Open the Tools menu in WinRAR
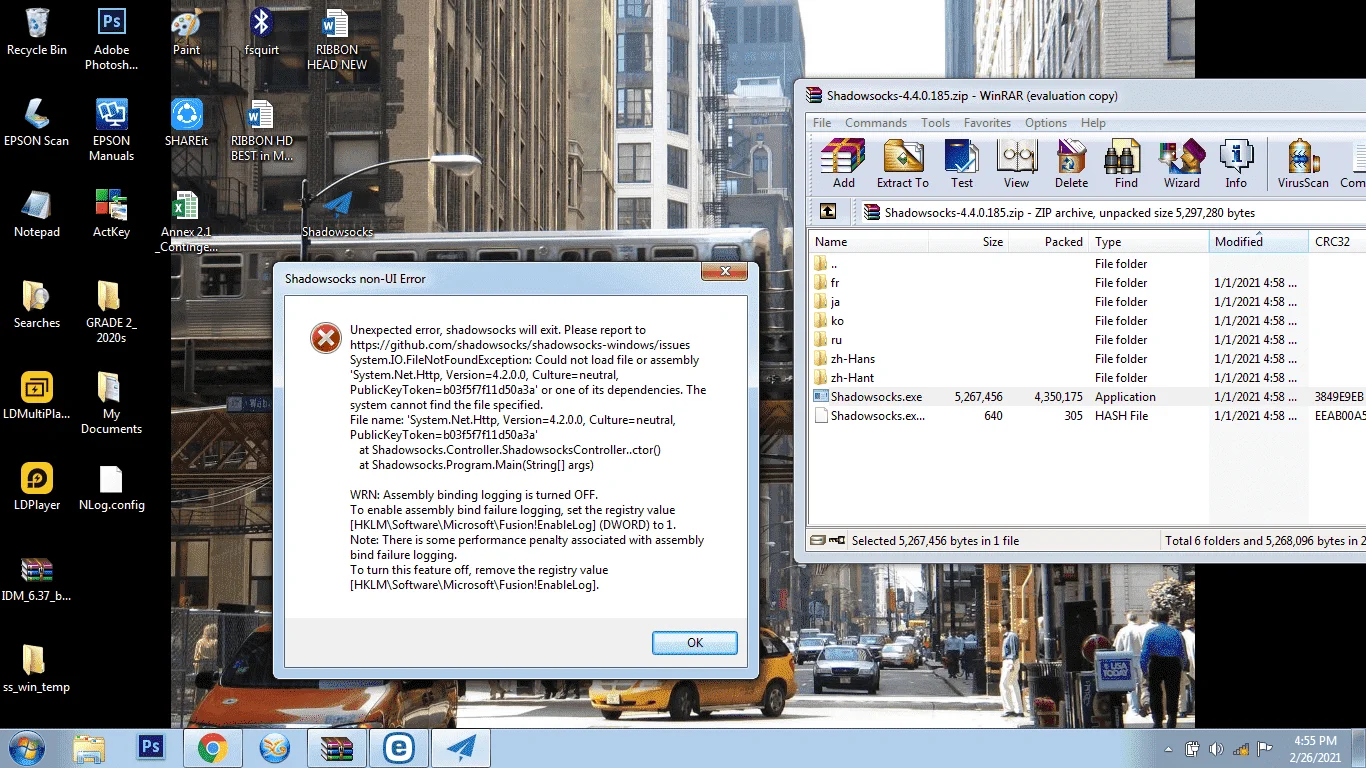 (x=936, y=123)
